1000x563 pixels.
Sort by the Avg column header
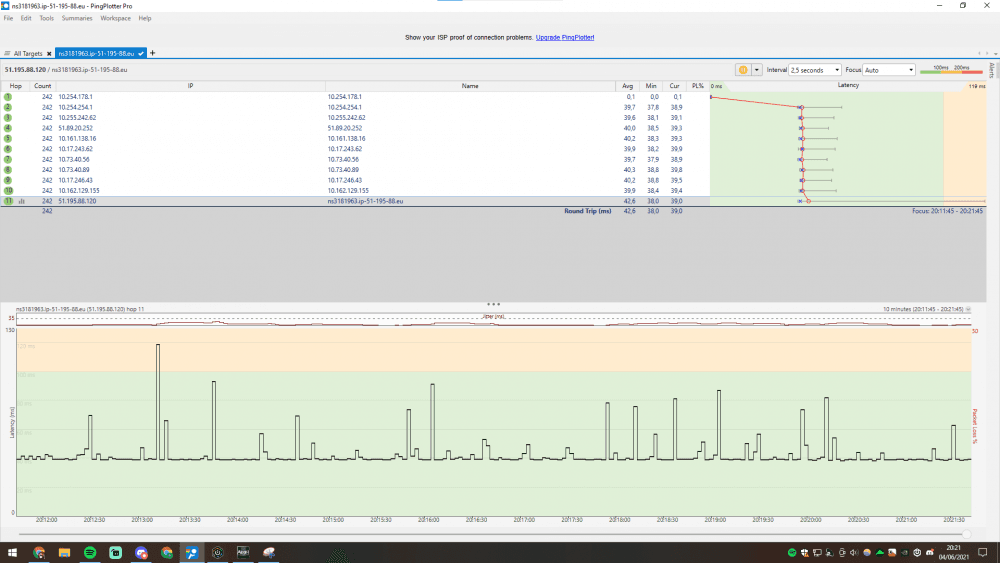[x=628, y=86]
